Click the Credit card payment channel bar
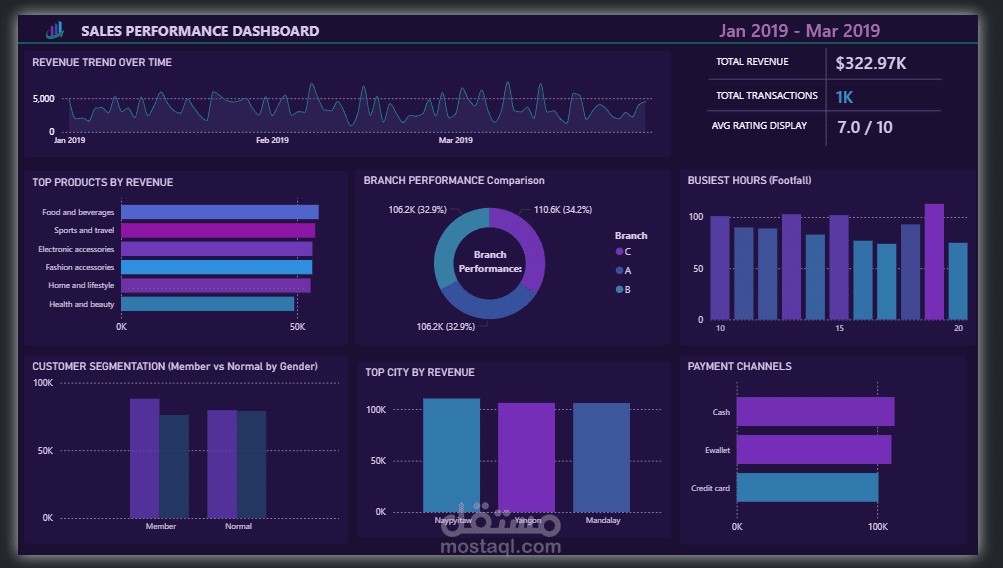The image size is (1003, 568). [807, 487]
